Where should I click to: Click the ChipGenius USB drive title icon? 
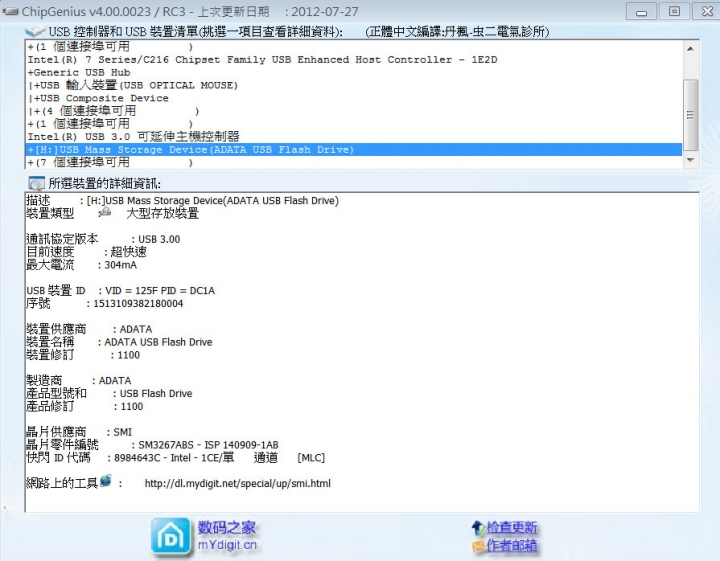[x=10, y=11]
